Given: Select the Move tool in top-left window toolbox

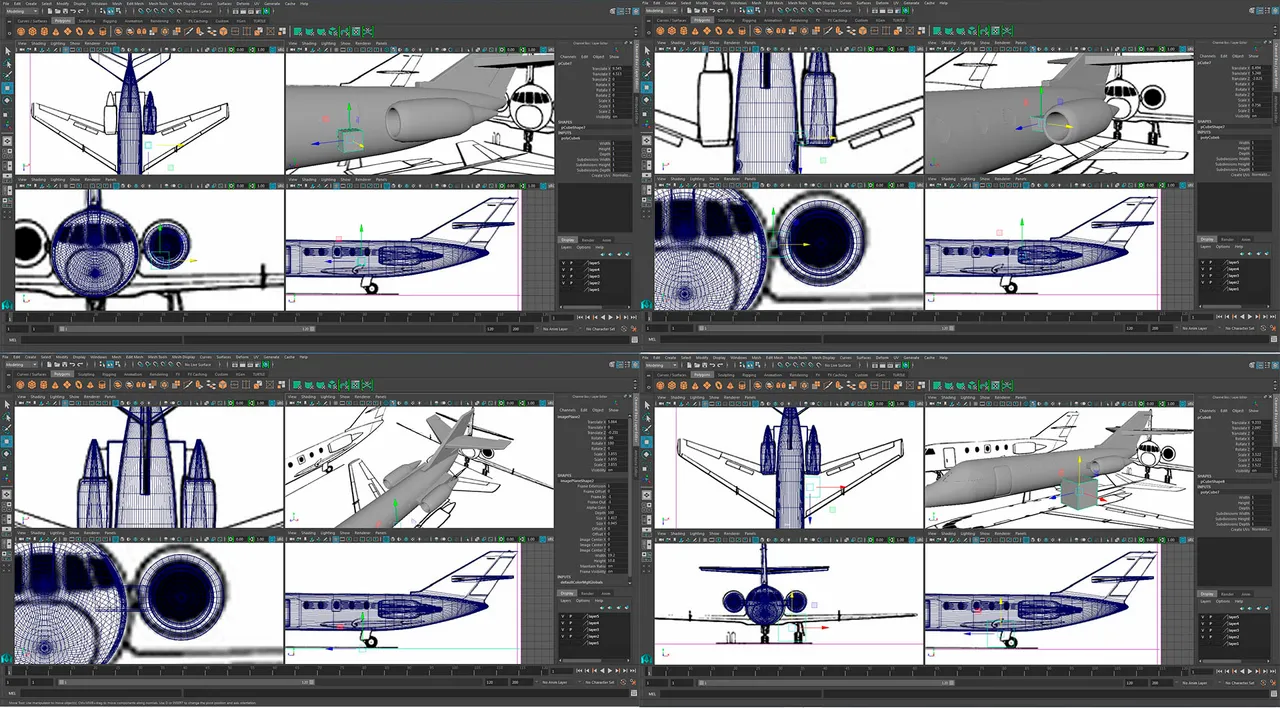Looking at the screenshot, I should 7,88.
